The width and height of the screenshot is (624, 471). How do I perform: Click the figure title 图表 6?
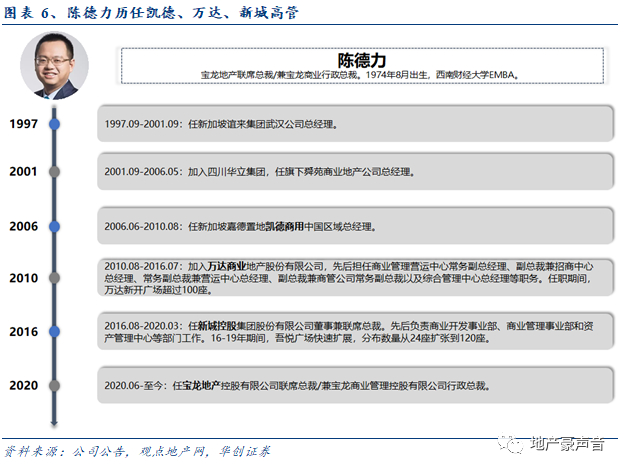[x=151, y=12]
